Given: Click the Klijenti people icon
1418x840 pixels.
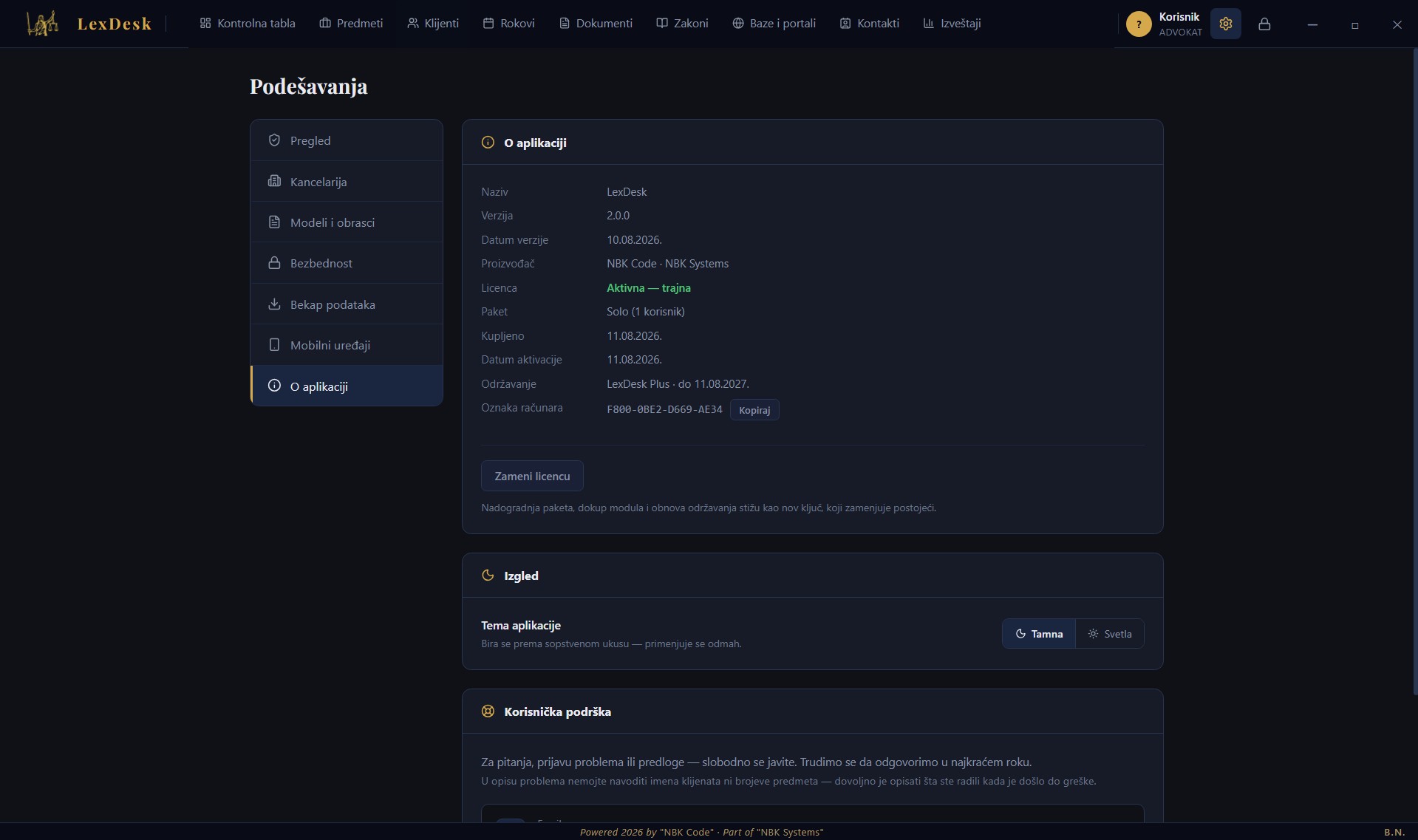Looking at the screenshot, I should (413, 24).
